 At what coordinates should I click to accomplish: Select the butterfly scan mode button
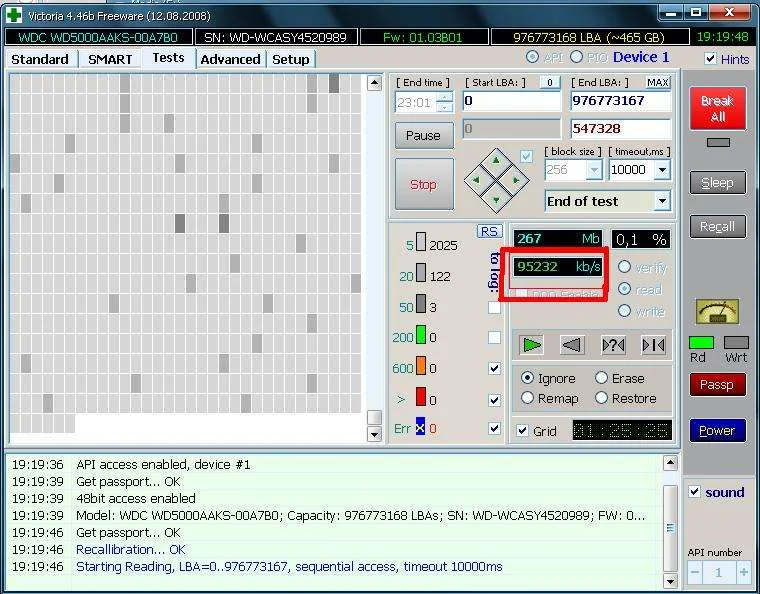(653, 345)
